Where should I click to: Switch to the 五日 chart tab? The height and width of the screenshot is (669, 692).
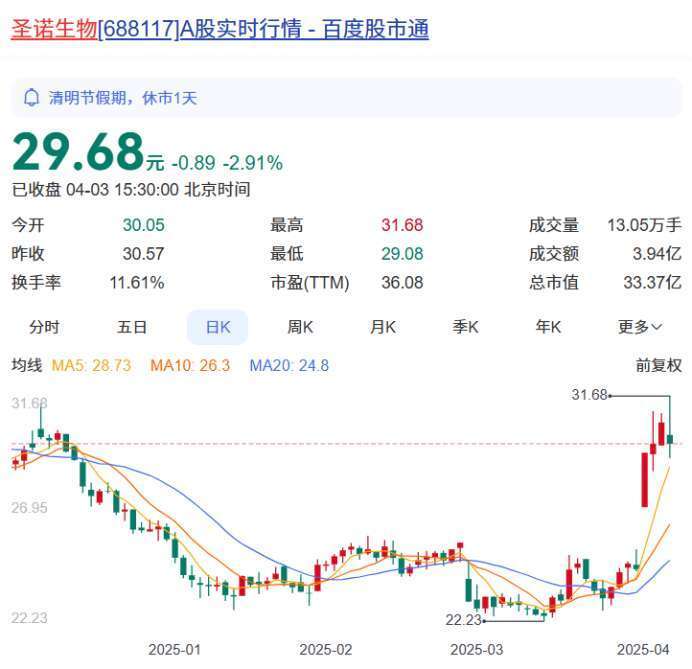pos(132,327)
